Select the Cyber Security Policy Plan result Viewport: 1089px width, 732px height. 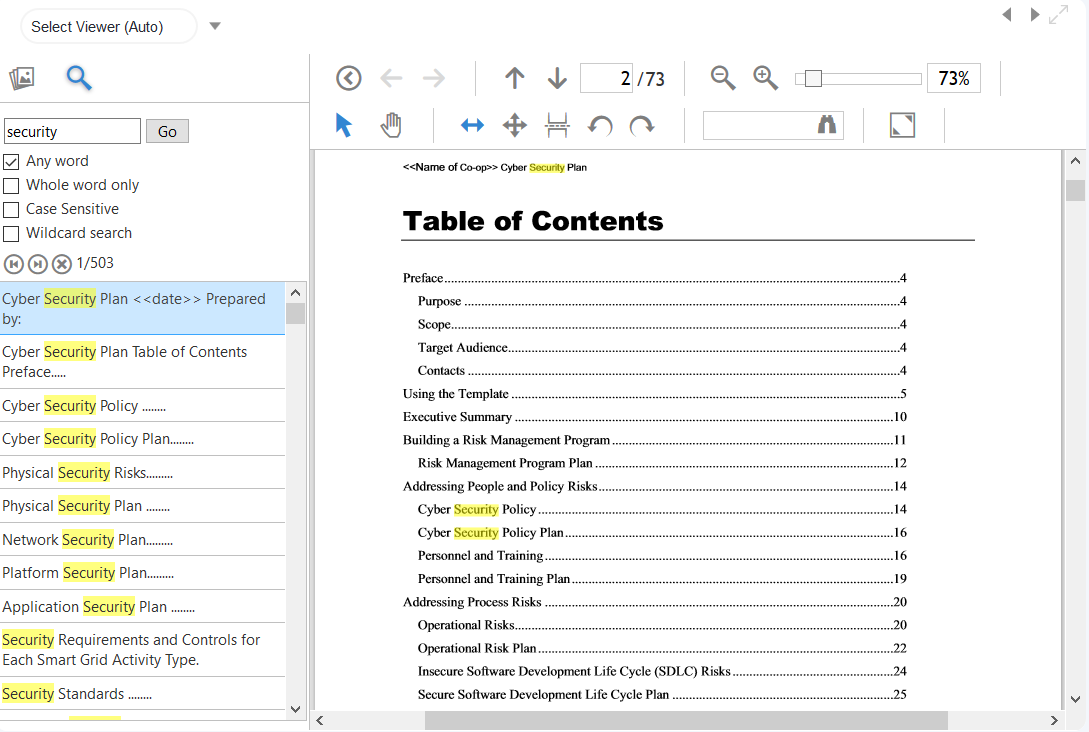(x=142, y=439)
